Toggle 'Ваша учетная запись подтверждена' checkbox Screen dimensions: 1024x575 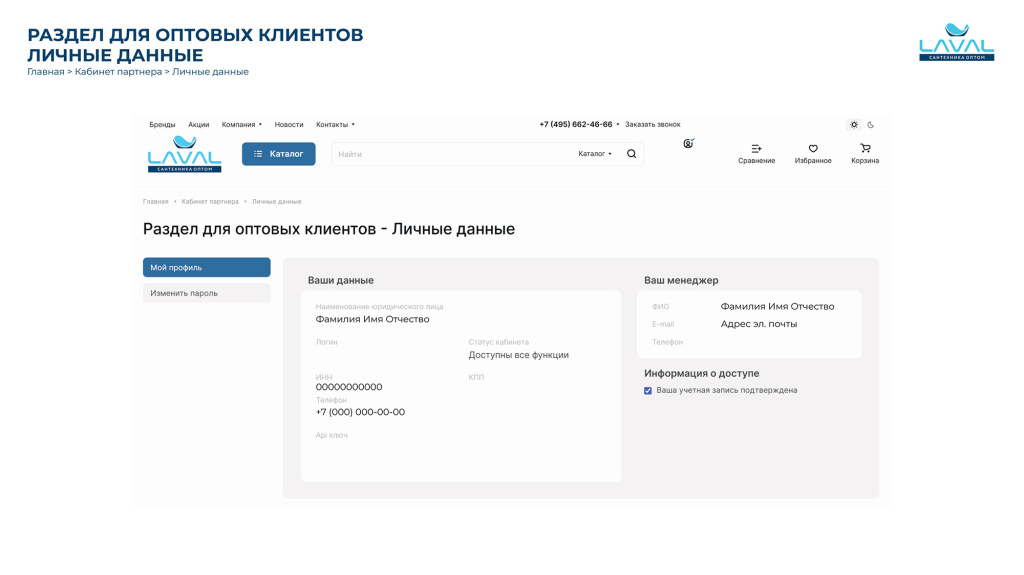[648, 391]
